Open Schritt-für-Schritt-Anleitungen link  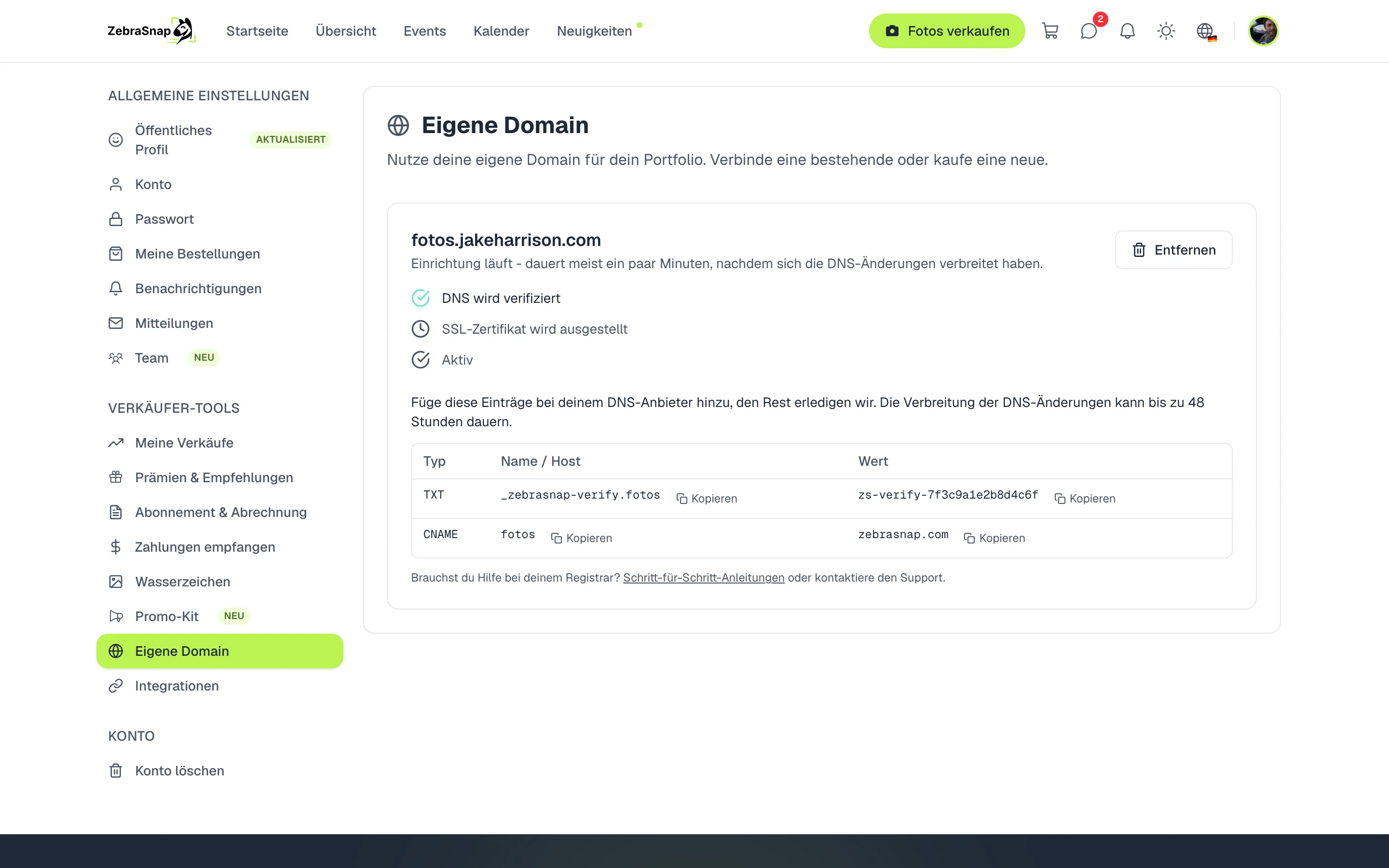coord(704,578)
